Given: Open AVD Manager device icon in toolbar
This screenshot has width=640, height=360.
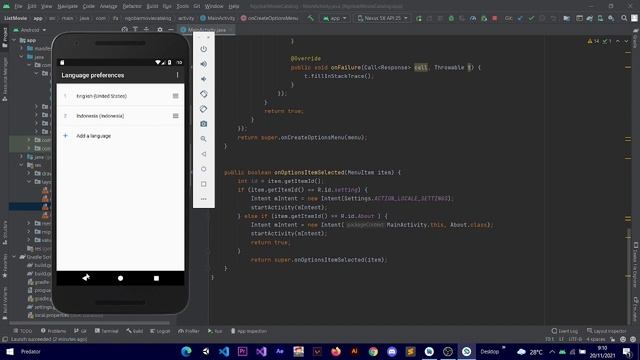Looking at the screenshot, I should [x=600, y=18].
